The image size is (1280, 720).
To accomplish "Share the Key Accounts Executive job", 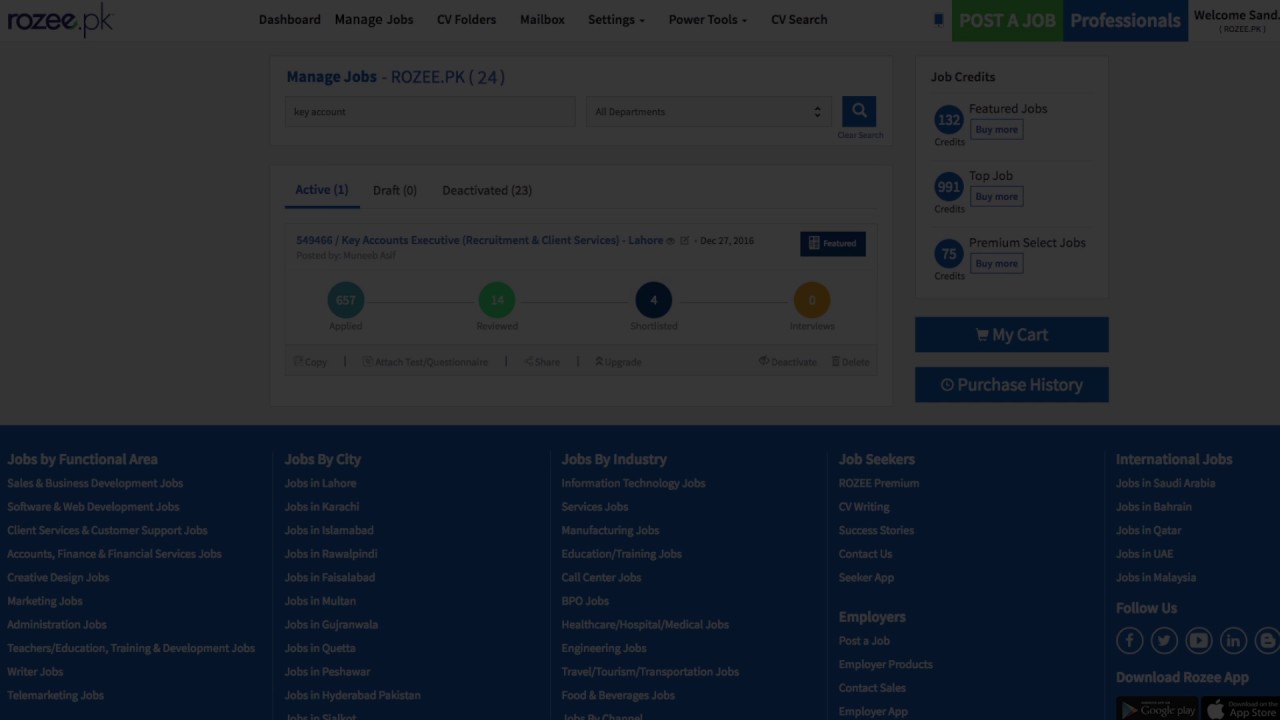I will 542,362.
